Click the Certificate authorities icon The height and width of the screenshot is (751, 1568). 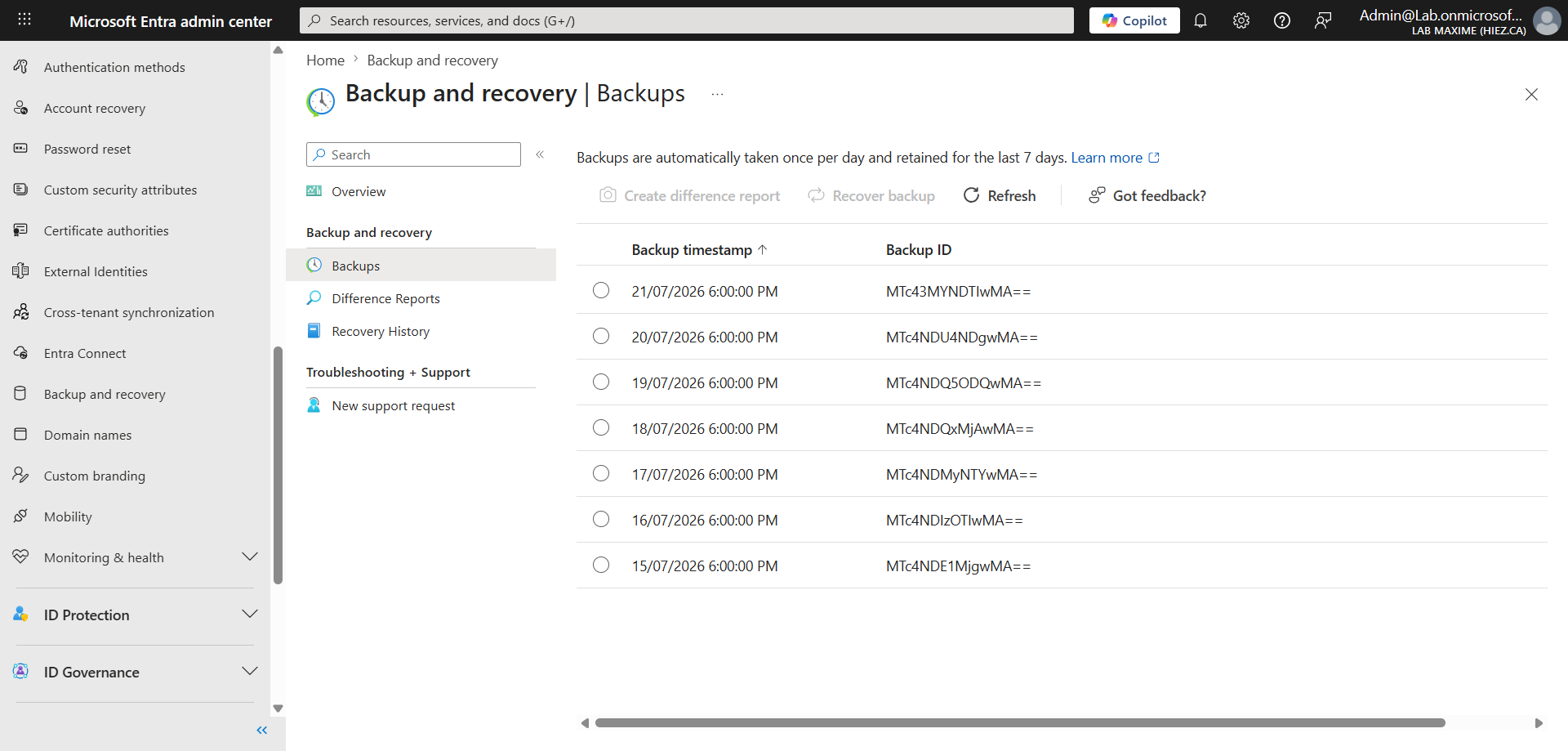pos(21,230)
